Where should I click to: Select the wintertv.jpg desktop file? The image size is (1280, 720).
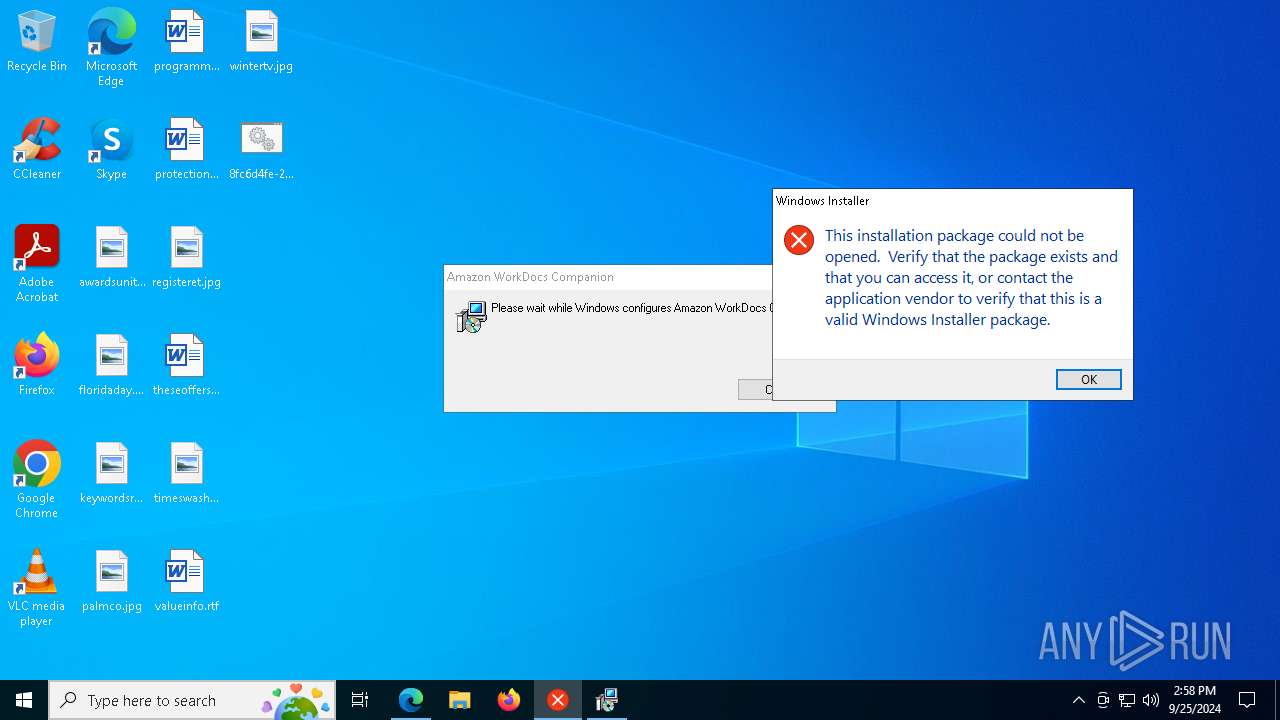[x=261, y=42]
